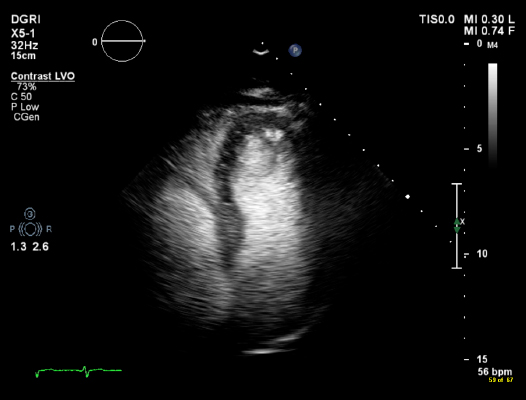Click the yellow frame counter text
This screenshot has width=526, height=400.
point(501,380)
